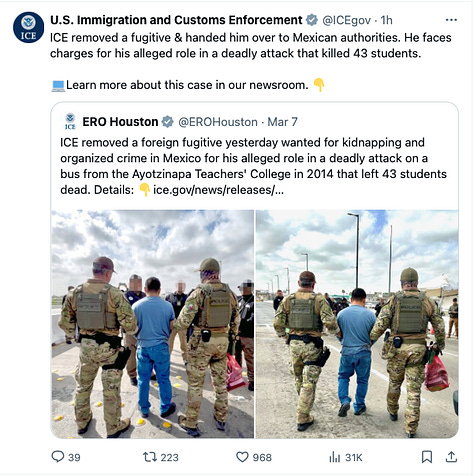Open the Mar 7 quoted tweet date
Image resolution: width=474 pixels, height=476 pixels.
coord(282,122)
